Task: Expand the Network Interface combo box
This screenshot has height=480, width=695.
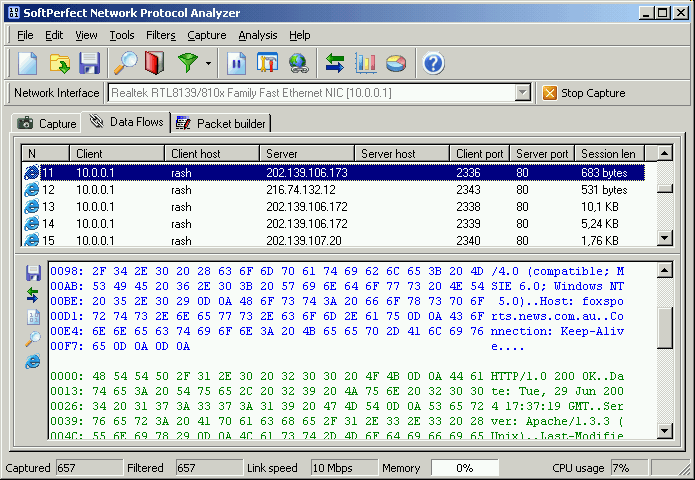Action: pos(522,93)
